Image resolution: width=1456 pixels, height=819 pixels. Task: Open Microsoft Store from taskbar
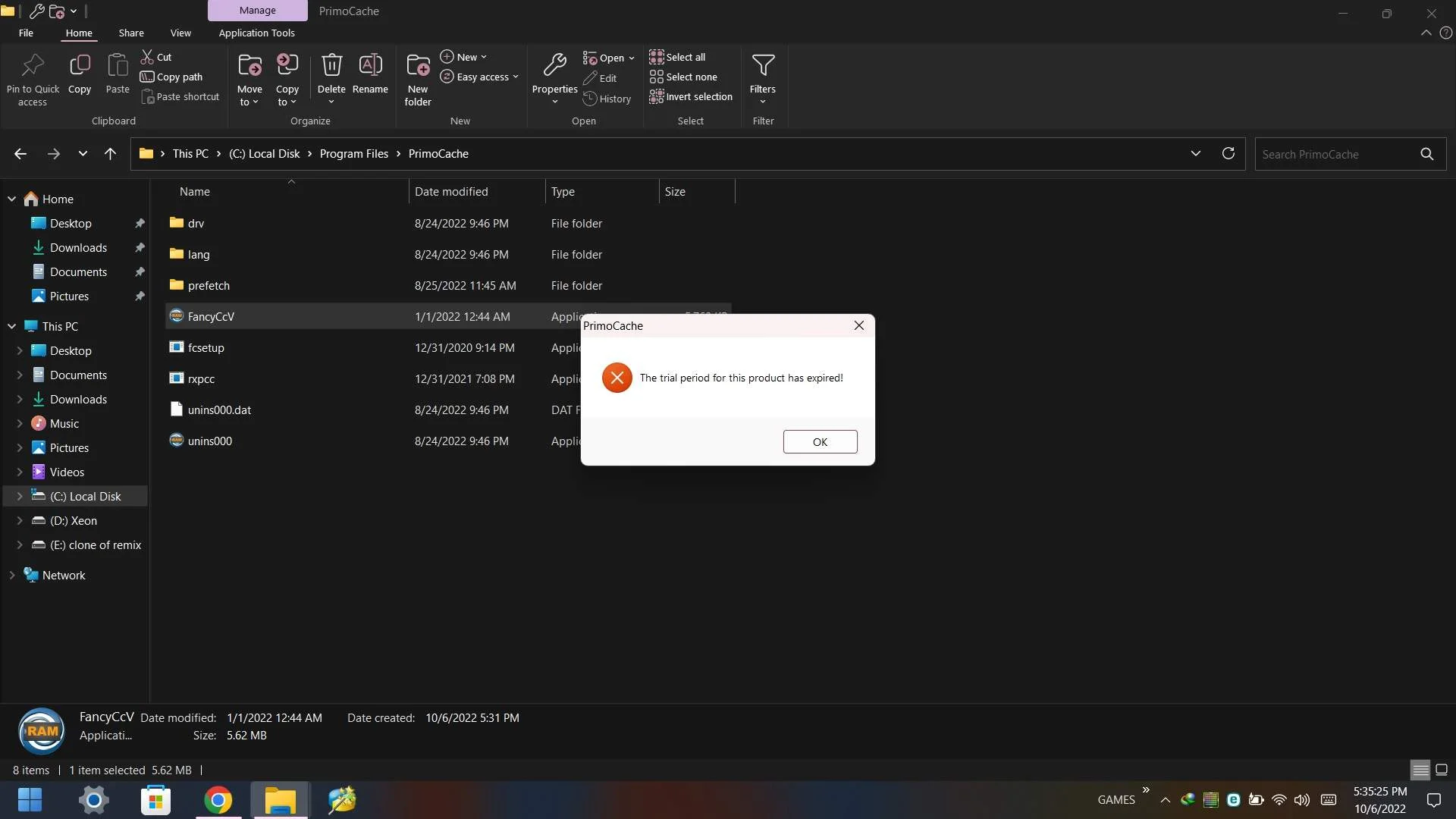click(155, 800)
